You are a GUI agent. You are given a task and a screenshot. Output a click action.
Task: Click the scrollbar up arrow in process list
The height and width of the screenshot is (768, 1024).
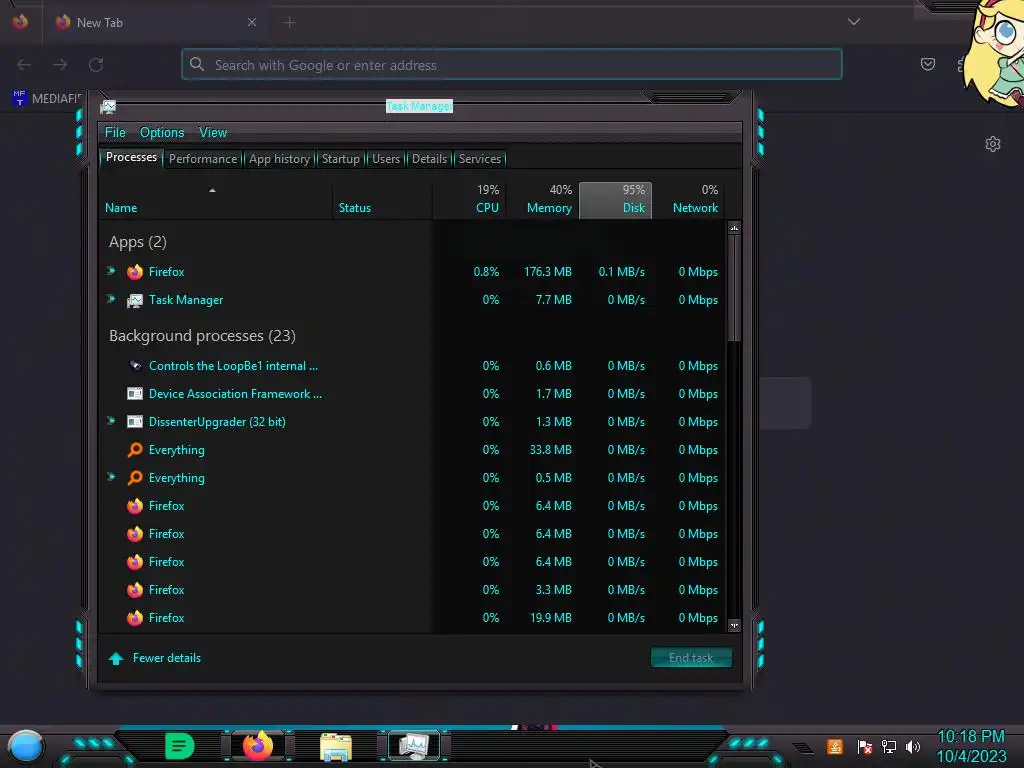(x=734, y=228)
